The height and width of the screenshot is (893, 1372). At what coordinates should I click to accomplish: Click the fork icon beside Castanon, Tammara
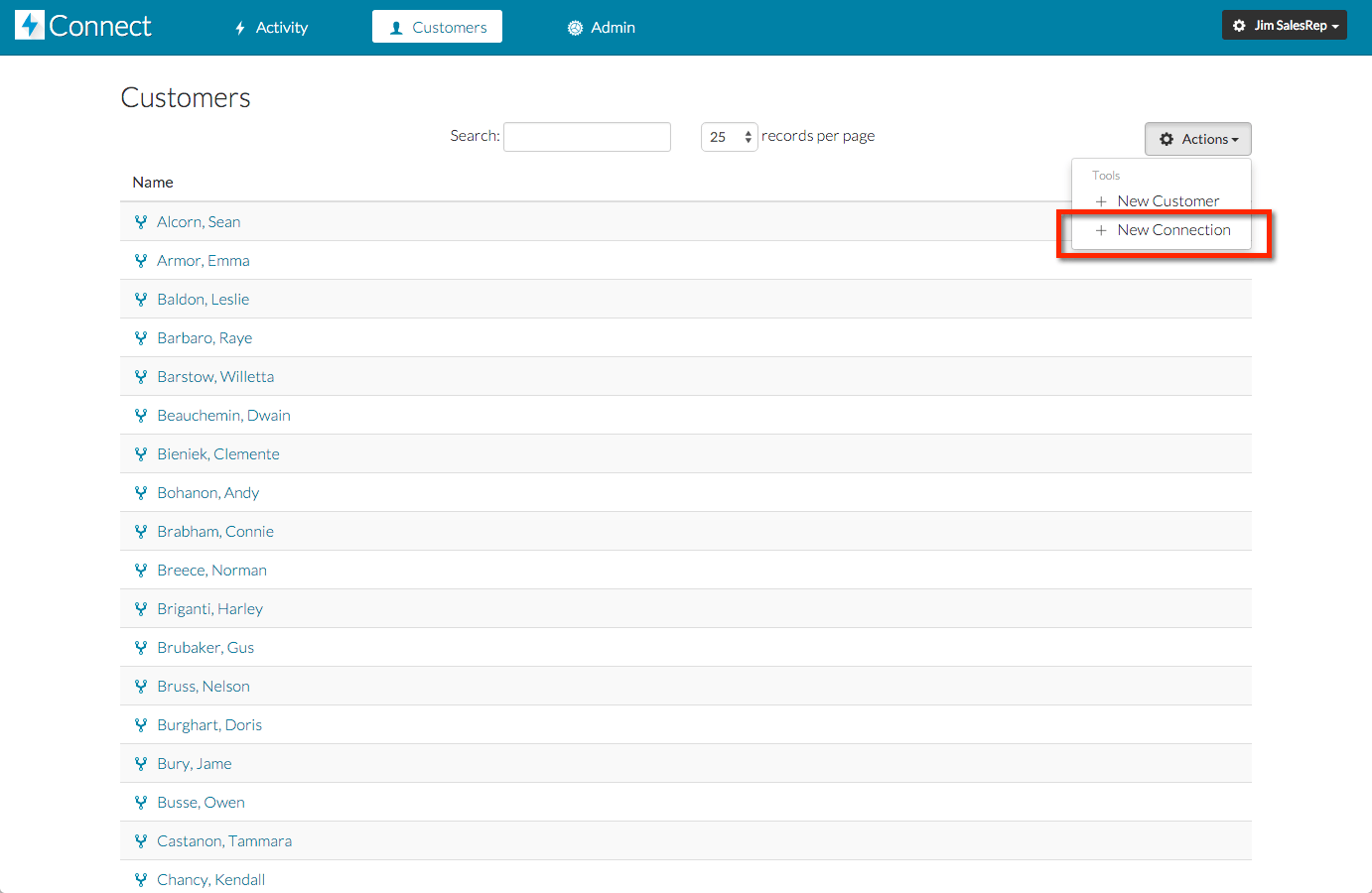click(141, 841)
